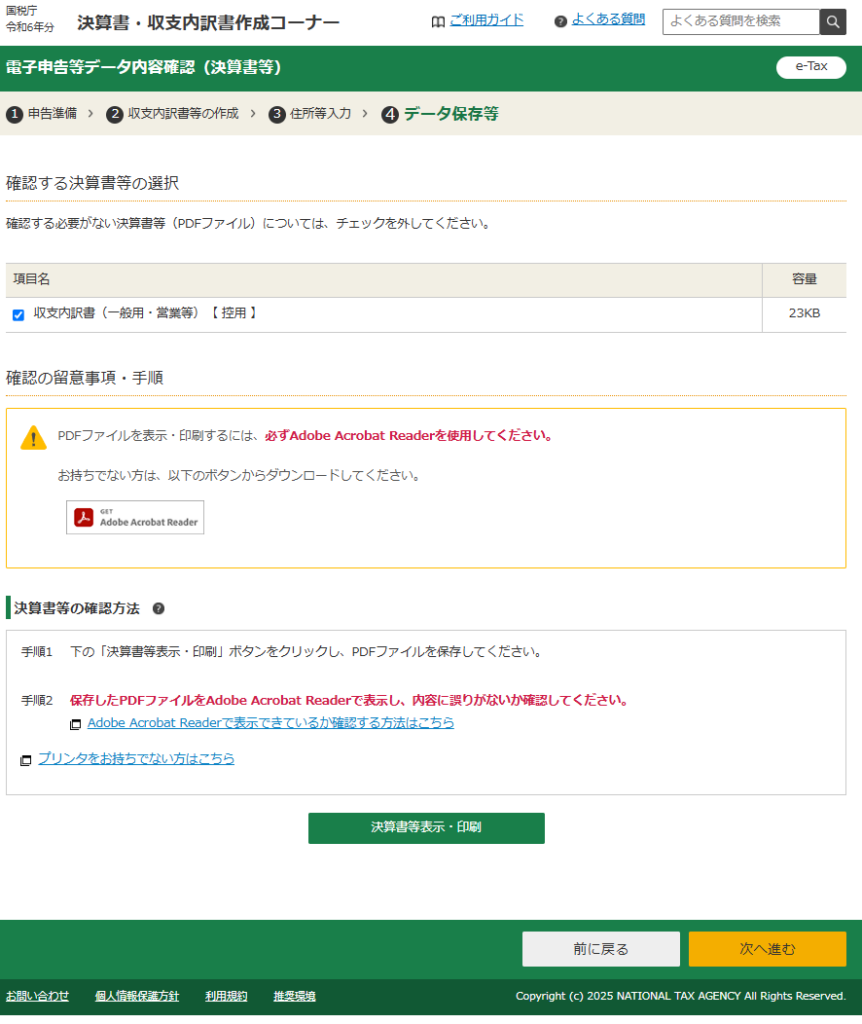Click new-window icon beside プリンタをお持ちでない方
862x1024 pixels.
26,761
